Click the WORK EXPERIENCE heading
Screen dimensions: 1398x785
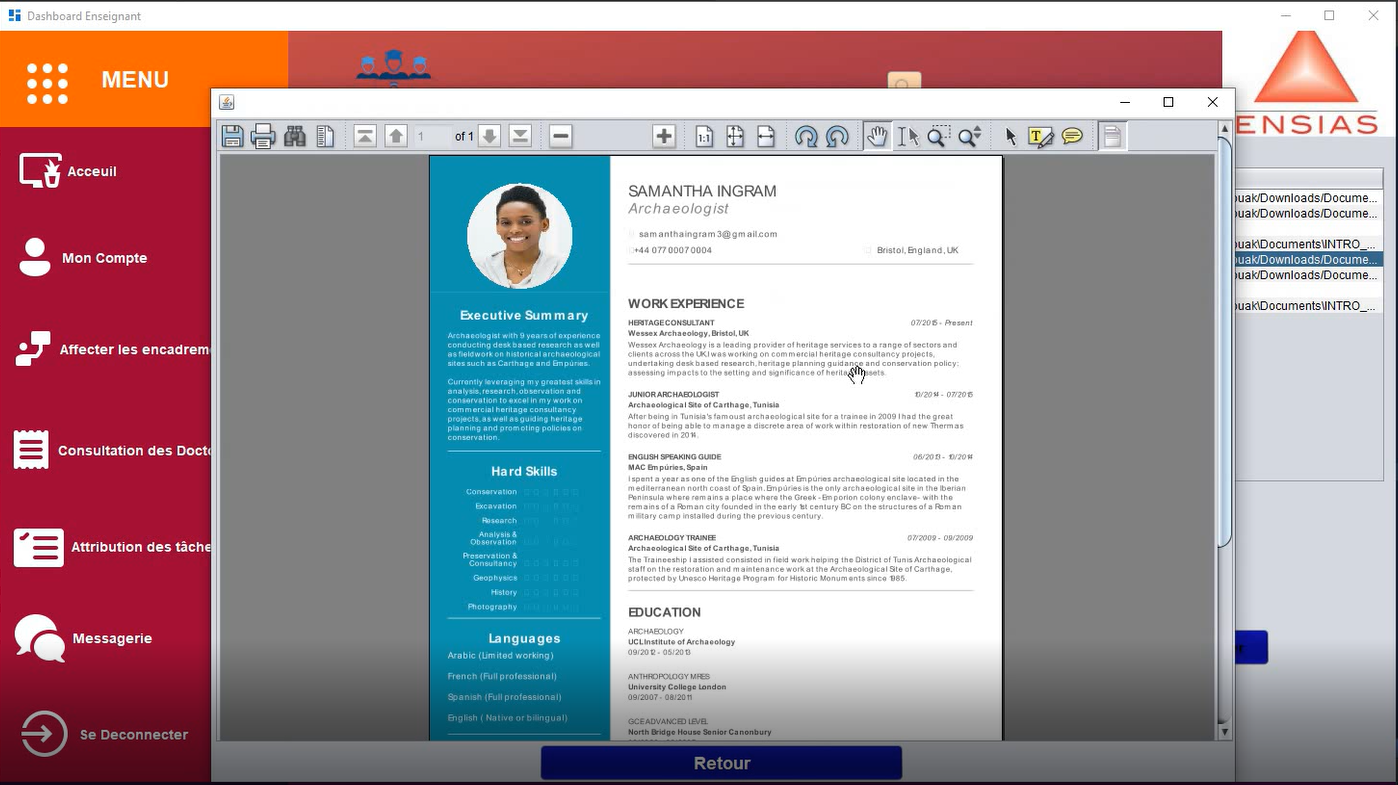coord(686,304)
